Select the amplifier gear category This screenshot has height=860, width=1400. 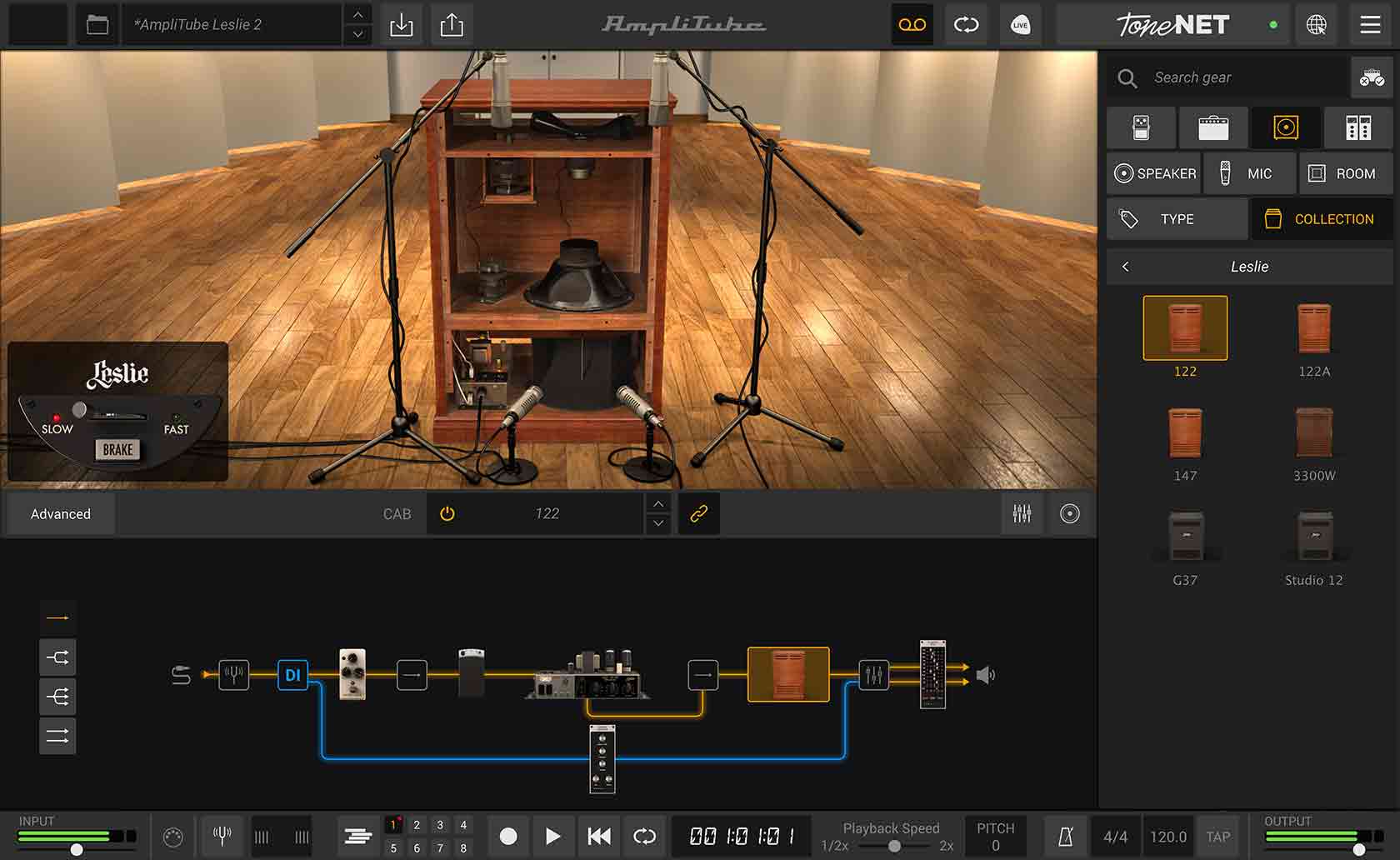pos(1213,127)
